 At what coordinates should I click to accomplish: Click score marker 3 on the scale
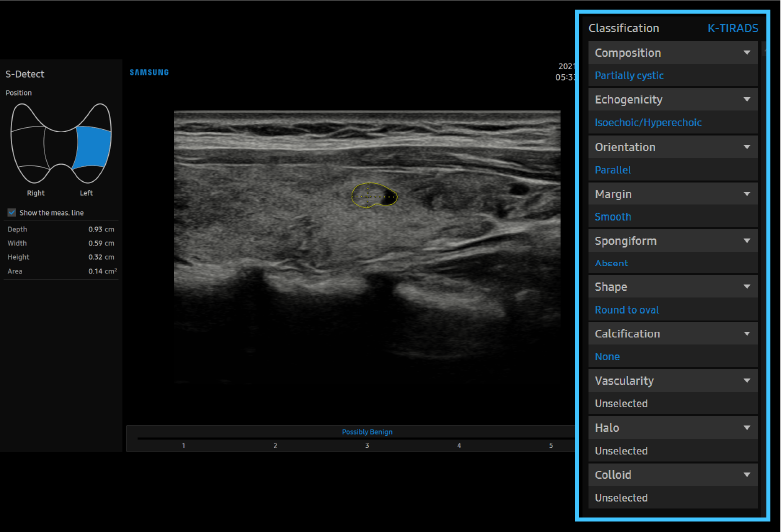[x=367, y=445]
